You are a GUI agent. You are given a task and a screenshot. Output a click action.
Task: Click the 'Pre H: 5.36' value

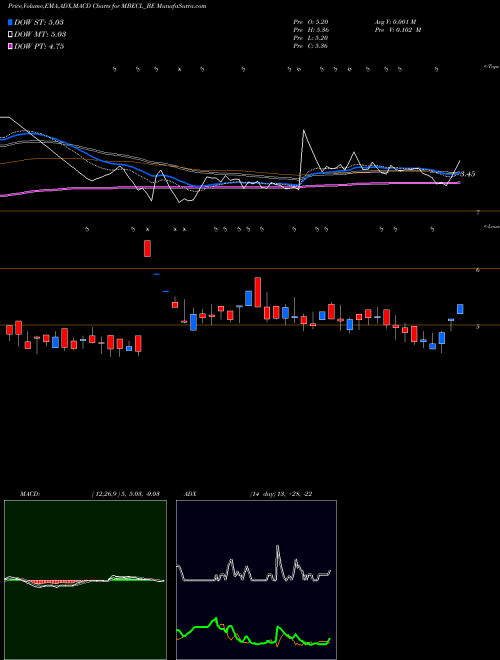(311, 30)
